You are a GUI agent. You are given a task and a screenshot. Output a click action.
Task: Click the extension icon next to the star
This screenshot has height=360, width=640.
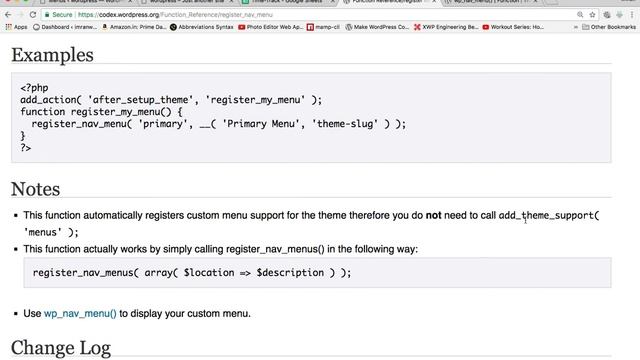(607, 15)
